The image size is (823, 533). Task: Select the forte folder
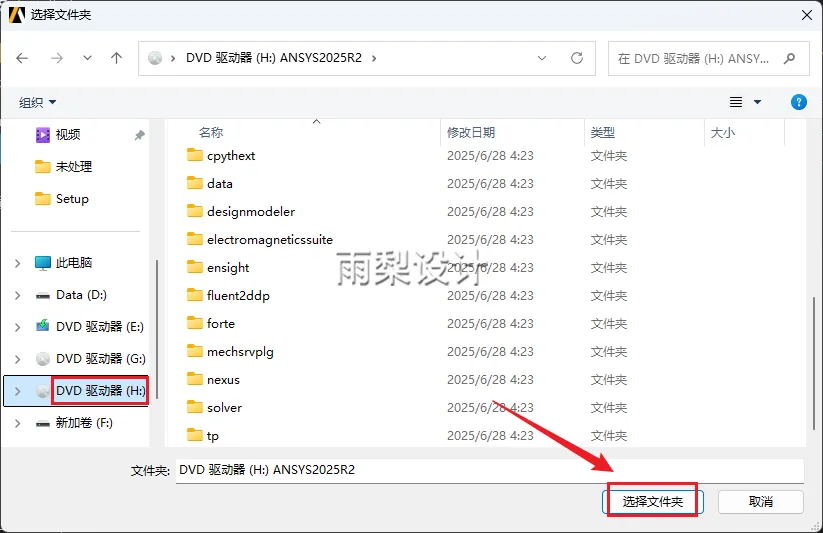click(x=221, y=323)
